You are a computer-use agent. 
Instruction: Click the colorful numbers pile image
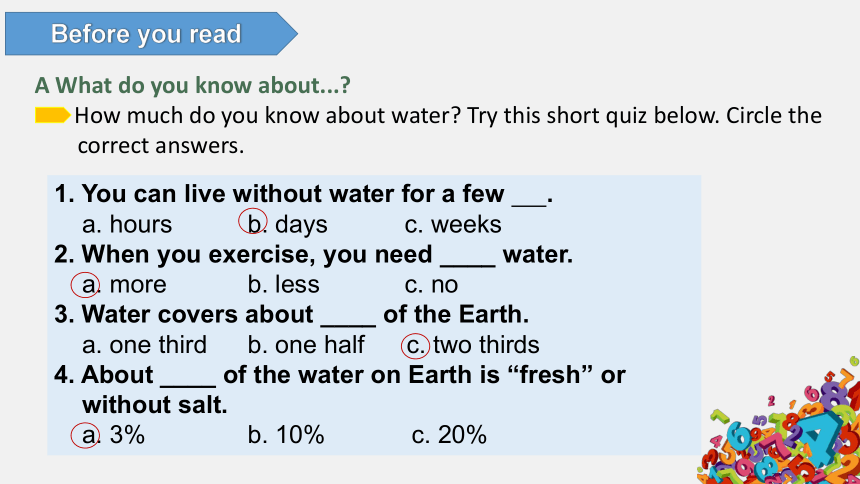778,421
